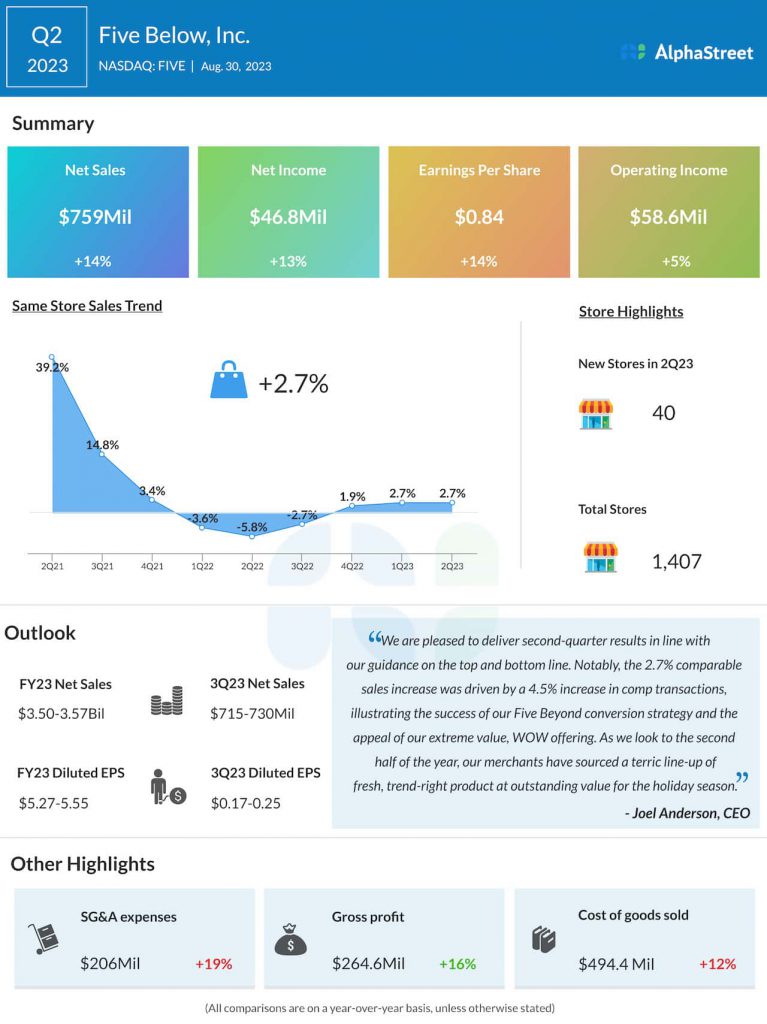Click the Operating Income card
This screenshot has width=767, height=1024.
(669, 212)
